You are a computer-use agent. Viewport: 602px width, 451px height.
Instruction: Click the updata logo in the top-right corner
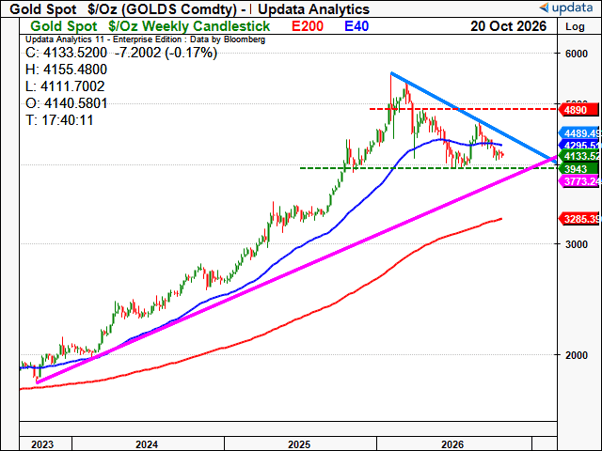(566, 7)
